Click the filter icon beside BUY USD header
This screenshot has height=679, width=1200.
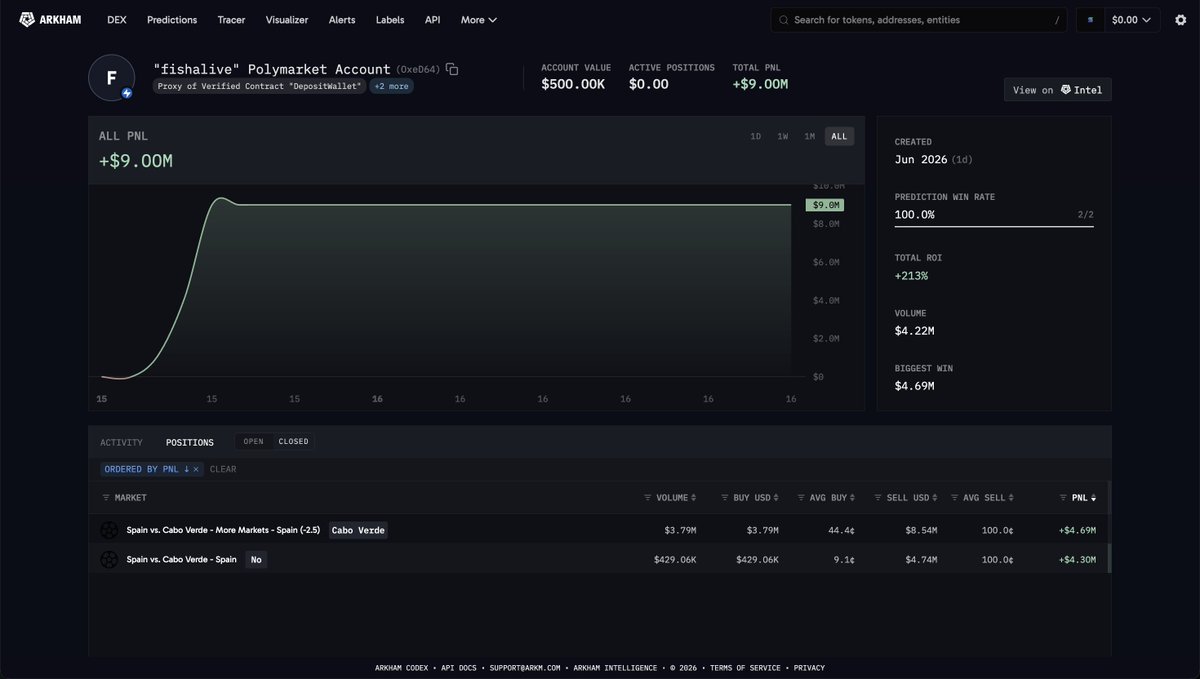coord(724,497)
